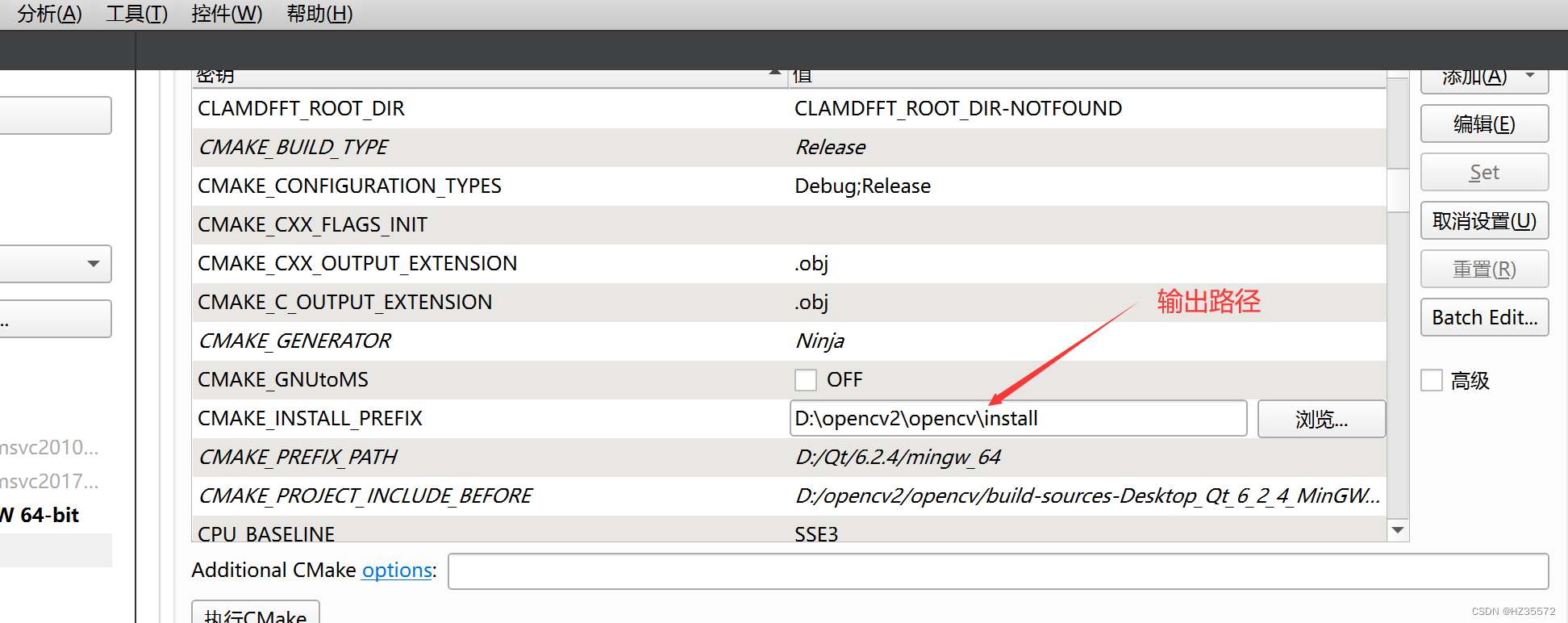Image resolution: width=1568 pixels, height=623 pixels.
Task: Click the SSE3 value cell
Action: pyautogui.click(x=816, y=533)
